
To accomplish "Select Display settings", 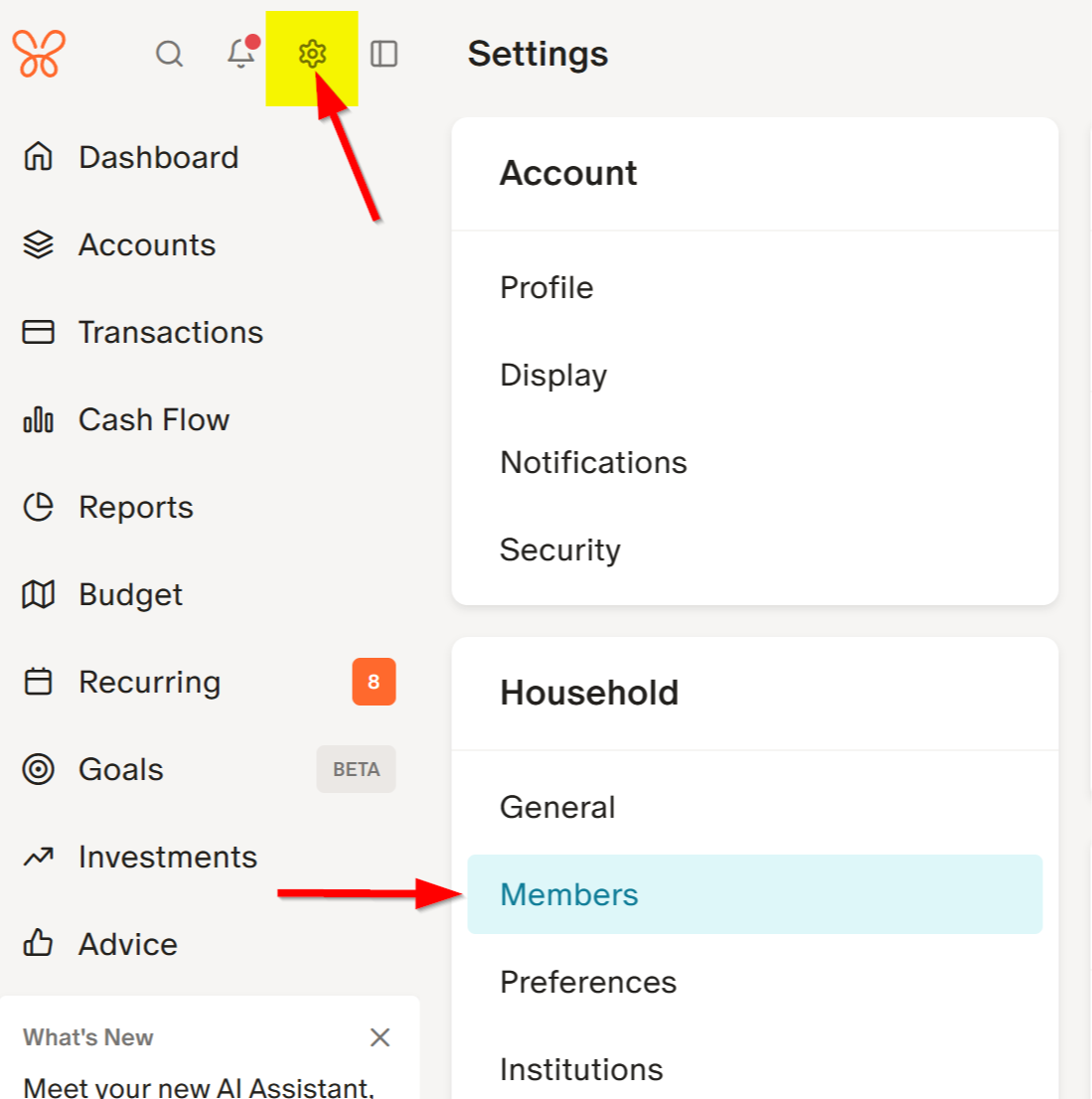I will (x=553, y=375).
